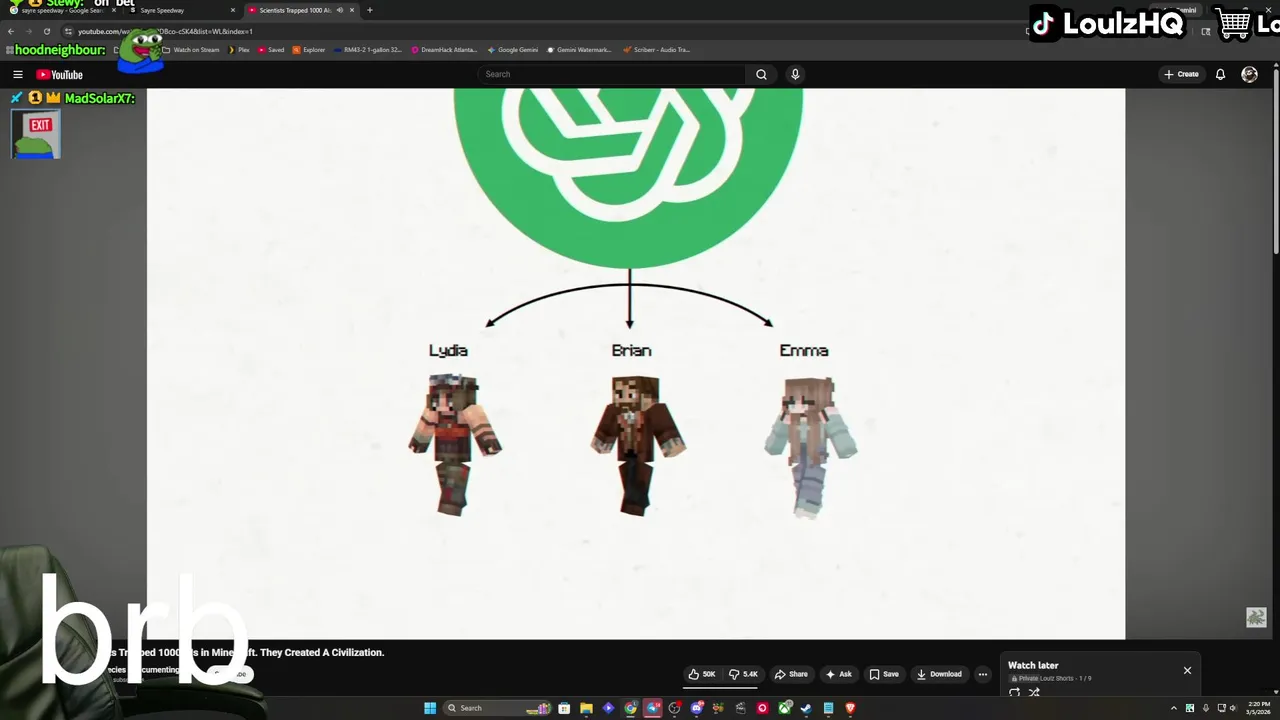Open the Gemini Watermark bookmark
1280x720 pixels.
(x=579, y=50)
